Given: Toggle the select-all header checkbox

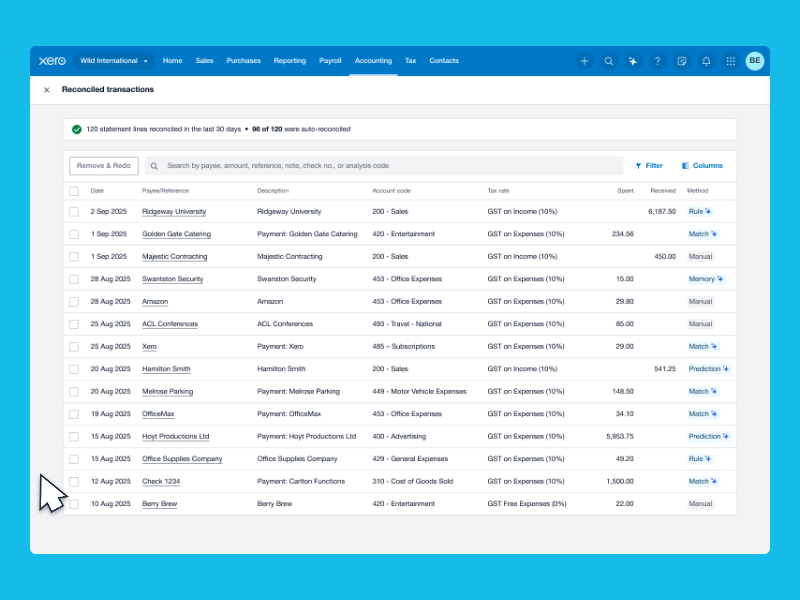Looking at the screenshot, I should tap(74, 191).
